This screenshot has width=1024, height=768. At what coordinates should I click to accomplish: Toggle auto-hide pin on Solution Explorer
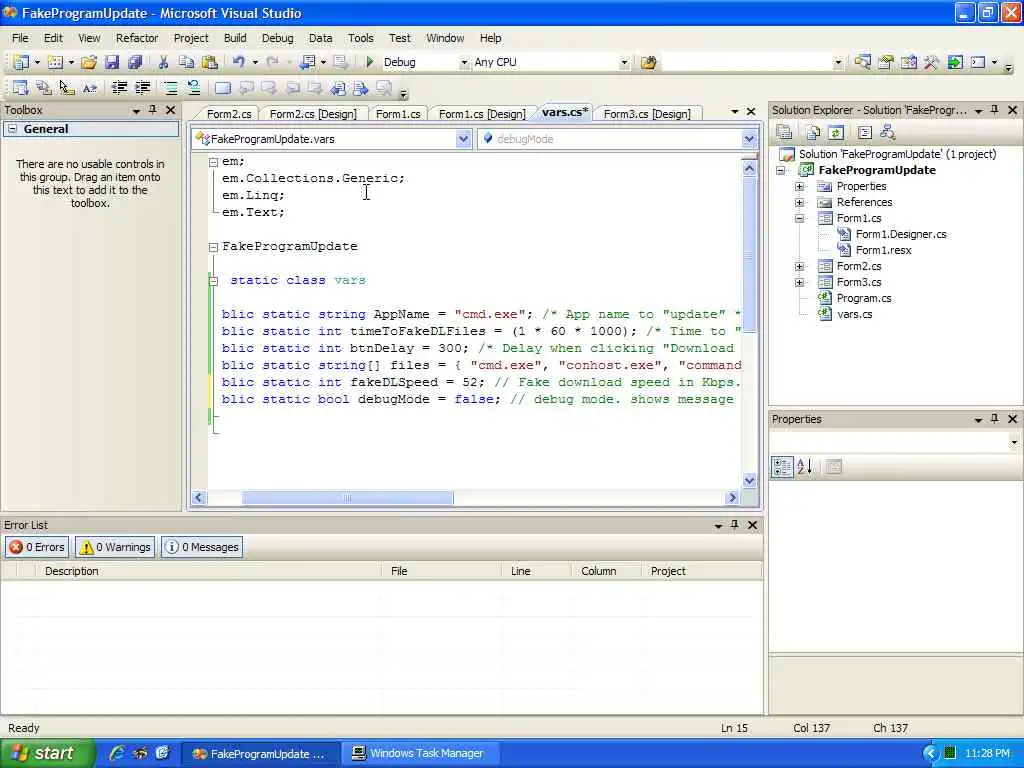tap(995, 110)
